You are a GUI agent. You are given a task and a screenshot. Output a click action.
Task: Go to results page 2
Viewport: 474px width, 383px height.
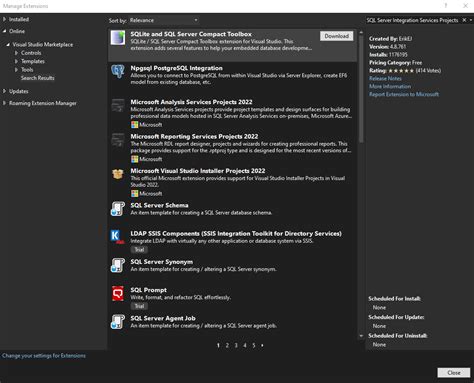[x=227, y=345]
